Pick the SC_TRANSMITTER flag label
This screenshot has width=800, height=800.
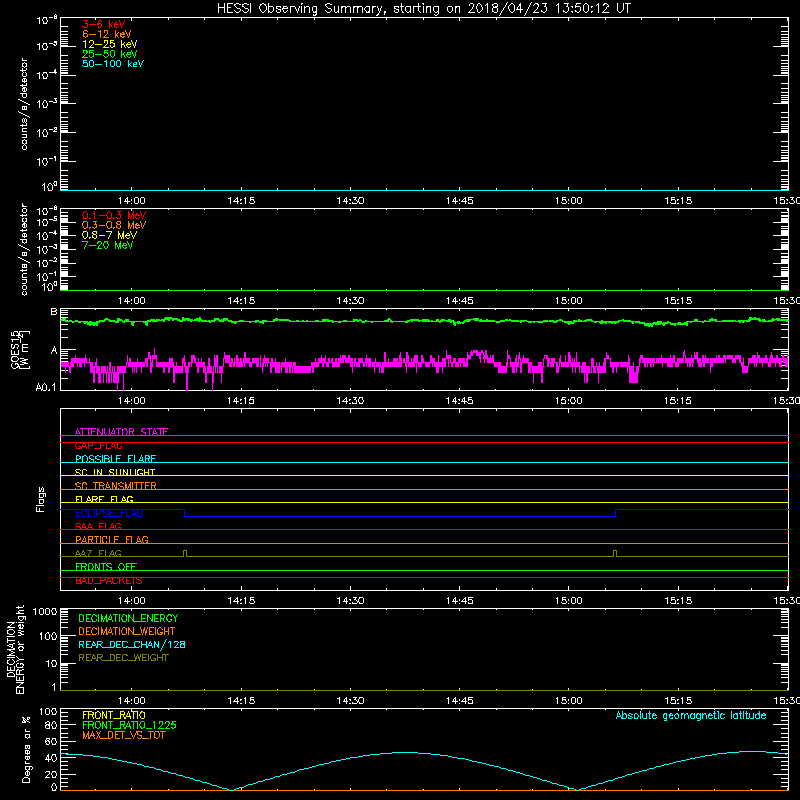pyautogui.click(x=116, y=486)
